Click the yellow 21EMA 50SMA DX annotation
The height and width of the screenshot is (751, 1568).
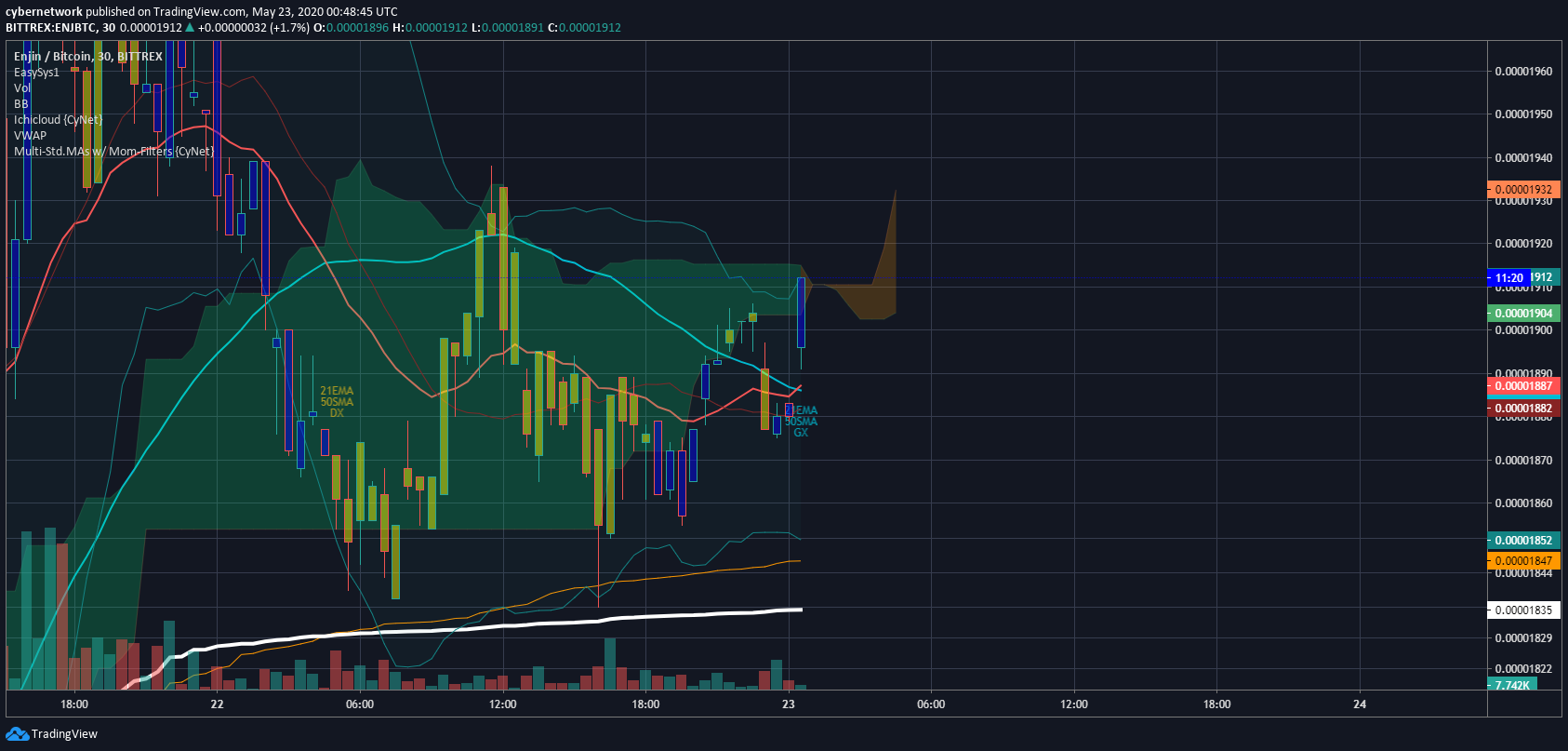(337, 402)
